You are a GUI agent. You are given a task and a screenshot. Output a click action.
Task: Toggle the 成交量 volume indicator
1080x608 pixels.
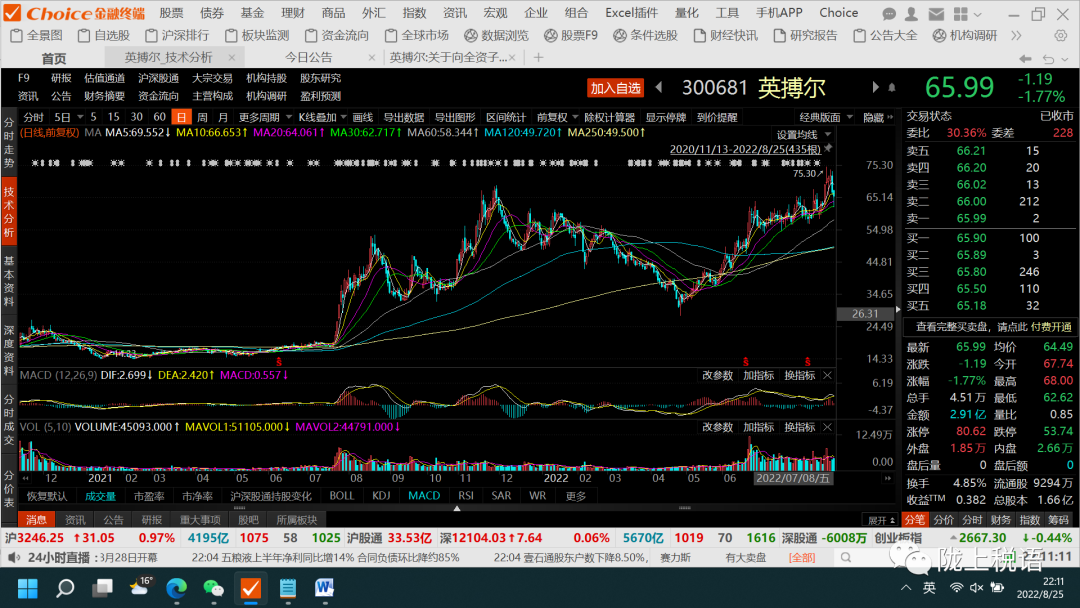(x=101, y=496)
